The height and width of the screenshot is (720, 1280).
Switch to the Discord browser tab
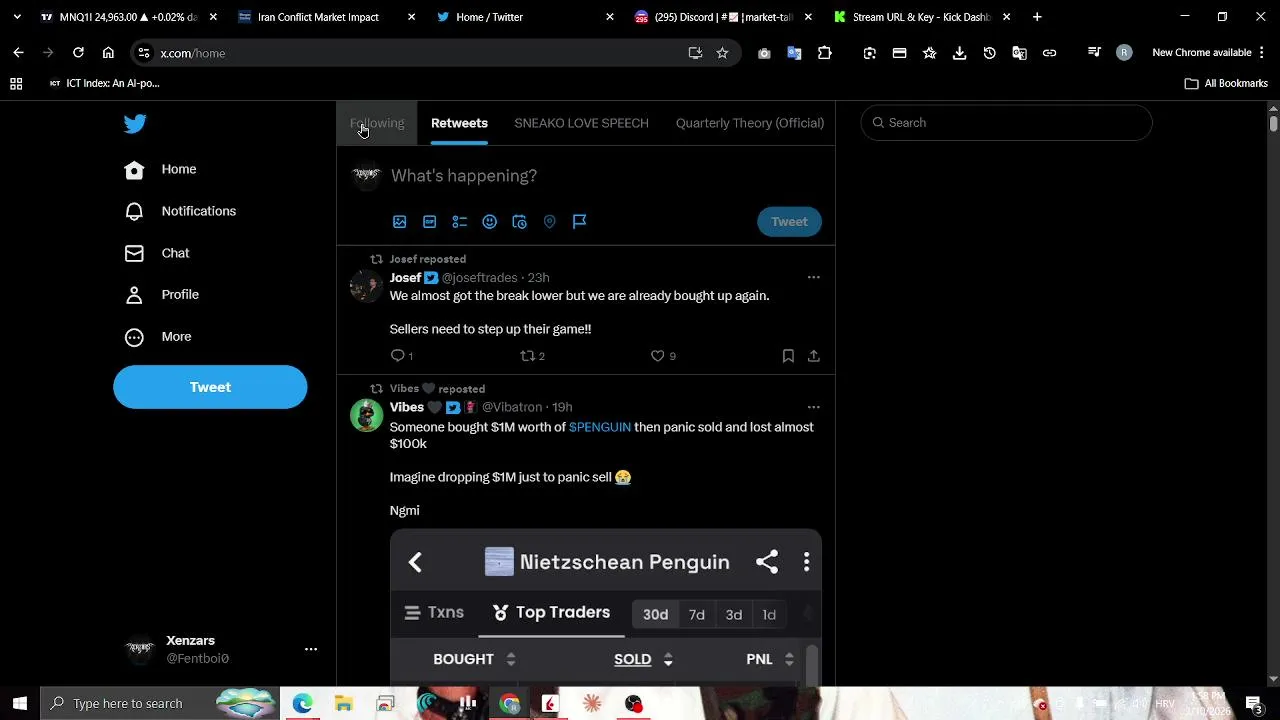coord(720,17)
